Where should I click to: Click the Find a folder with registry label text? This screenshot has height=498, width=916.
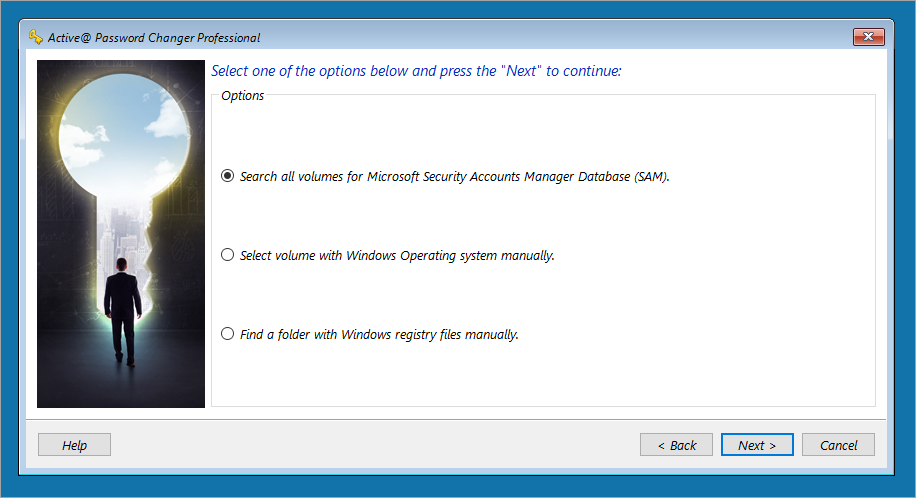[379, 334]
